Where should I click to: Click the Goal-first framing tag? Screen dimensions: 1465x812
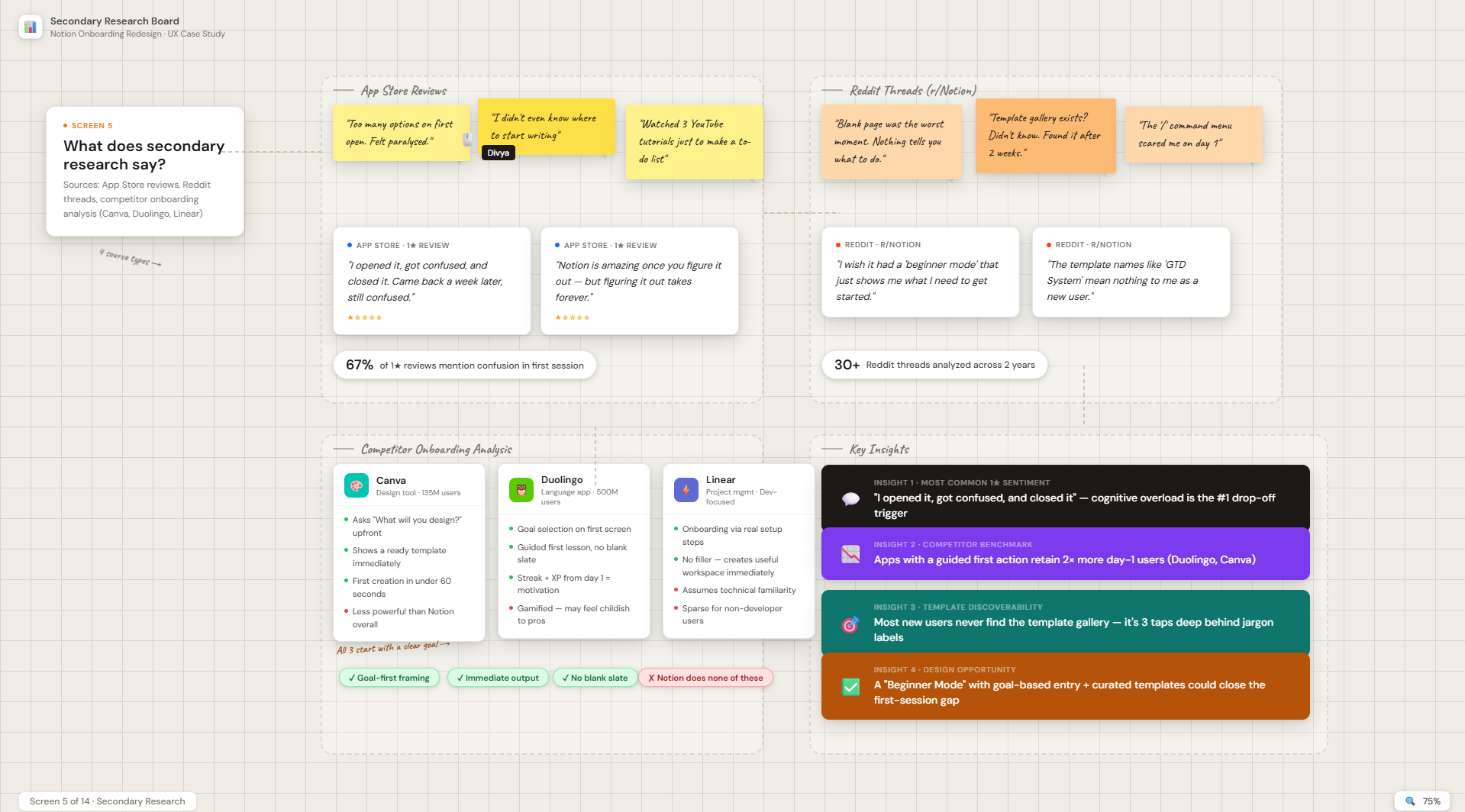389,678
